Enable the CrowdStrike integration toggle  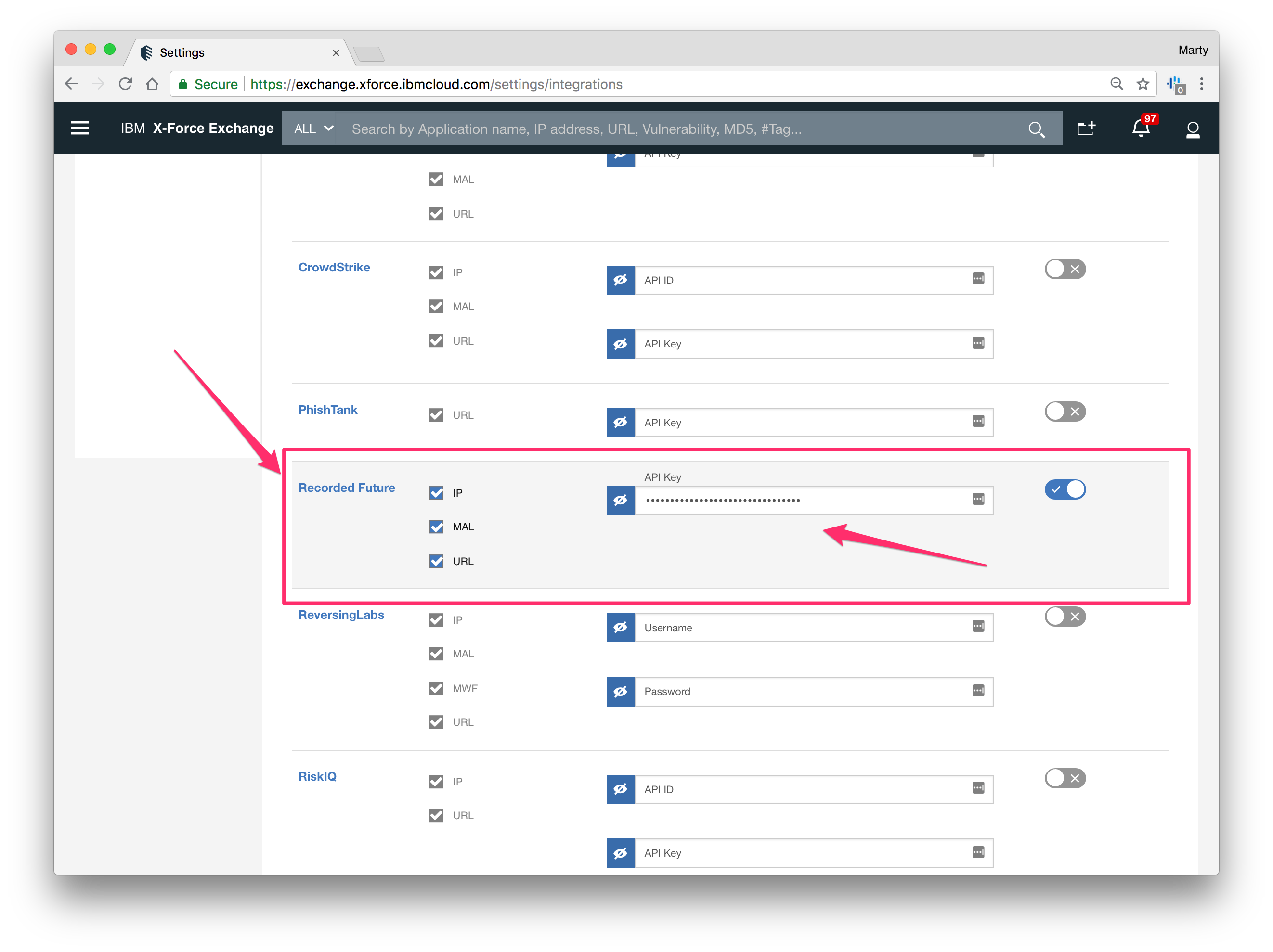(x=1065, y=269)
